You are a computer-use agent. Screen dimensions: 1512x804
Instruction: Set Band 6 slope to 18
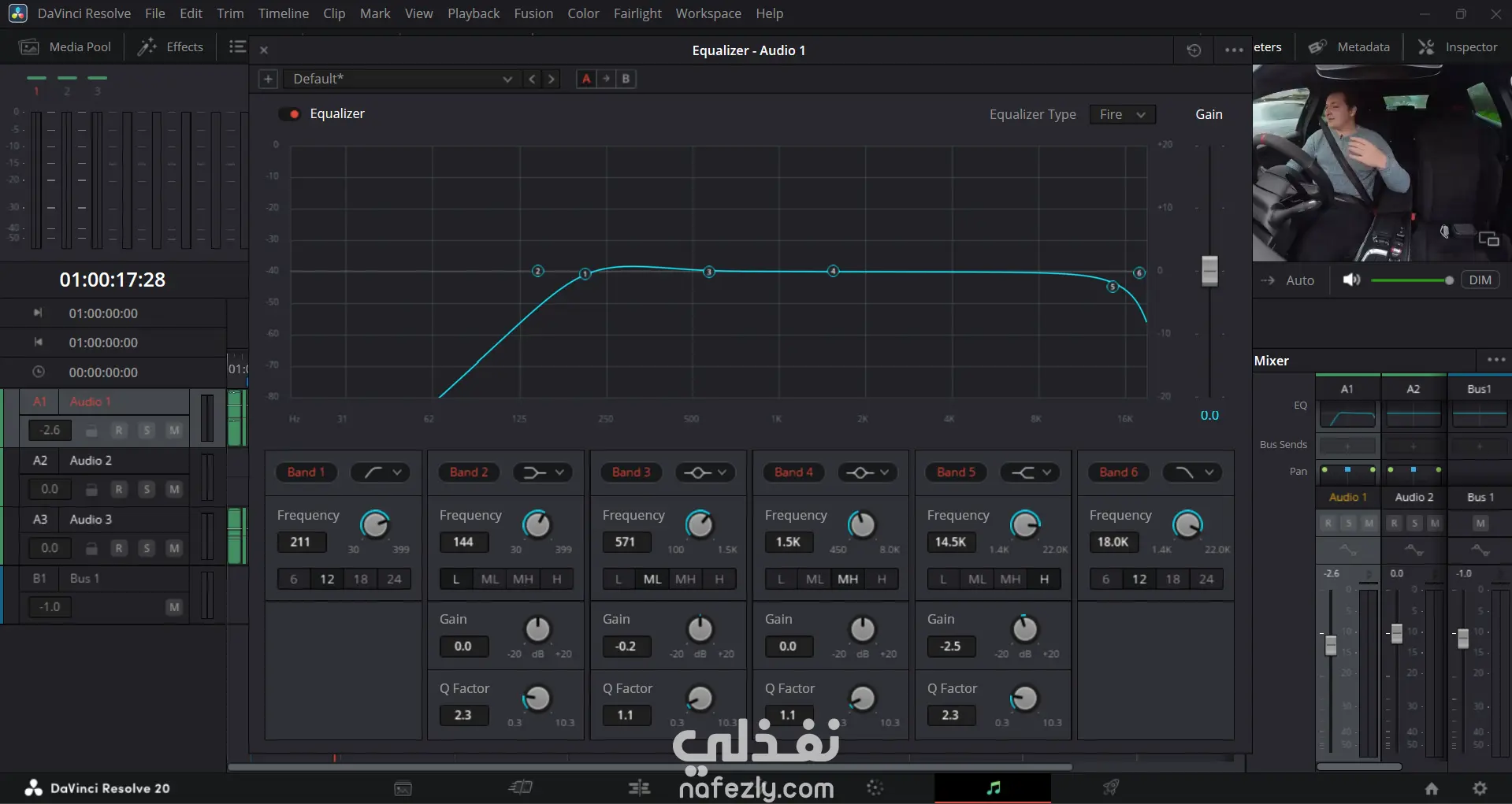coord(1173,580)
